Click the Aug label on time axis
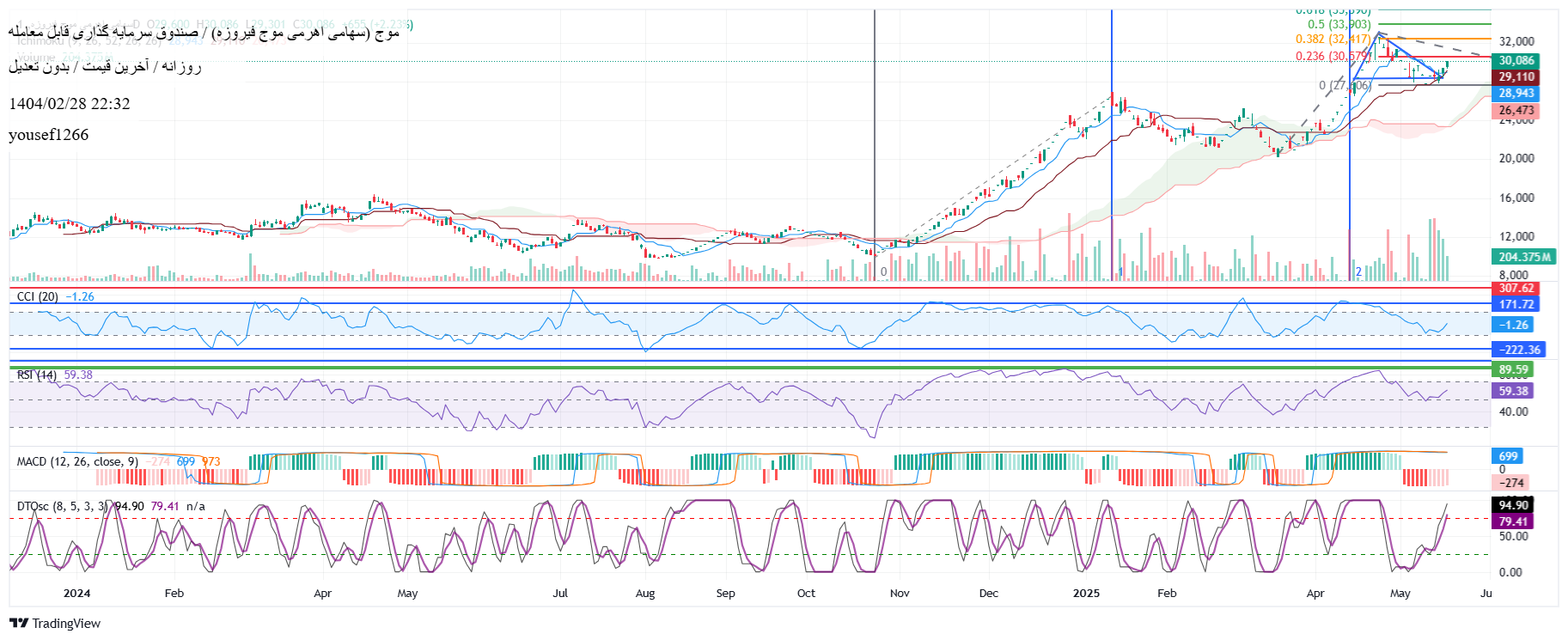The image size is (1568, 640). pos(645,593)
